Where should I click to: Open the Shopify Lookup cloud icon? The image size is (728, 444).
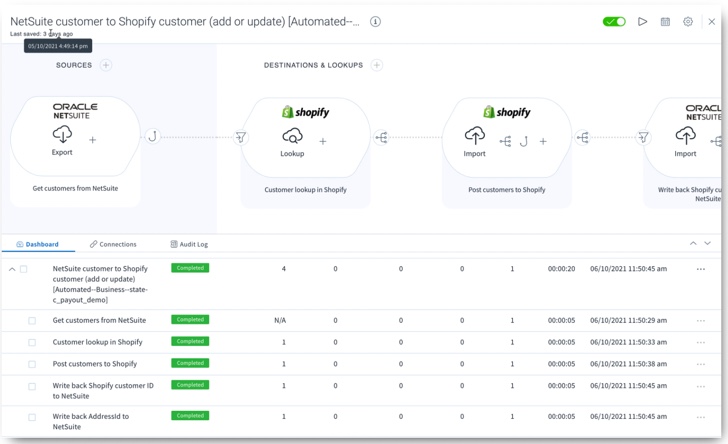pos(292,137)
